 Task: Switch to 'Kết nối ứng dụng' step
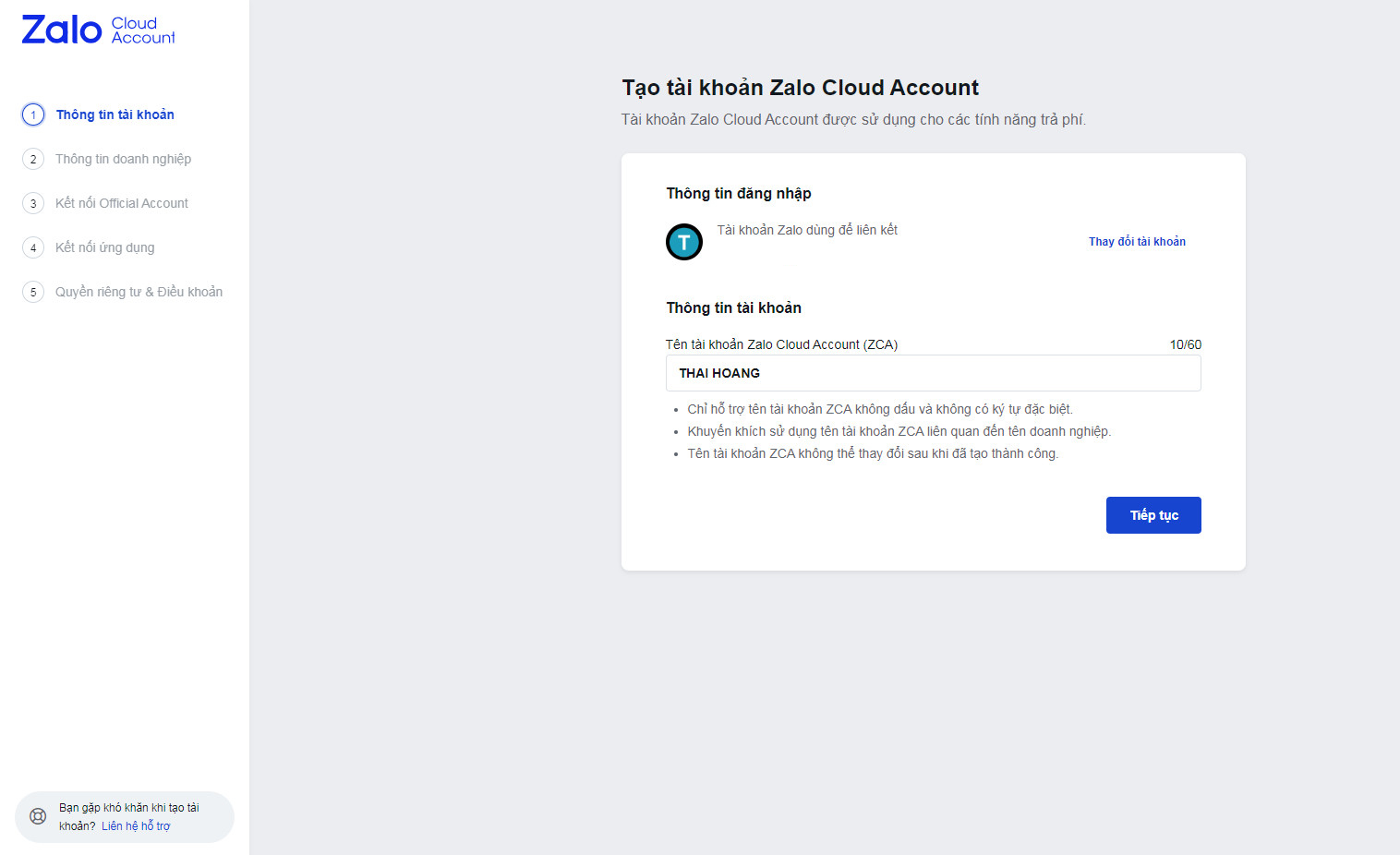pyautogui.click(x=104, y=247)
